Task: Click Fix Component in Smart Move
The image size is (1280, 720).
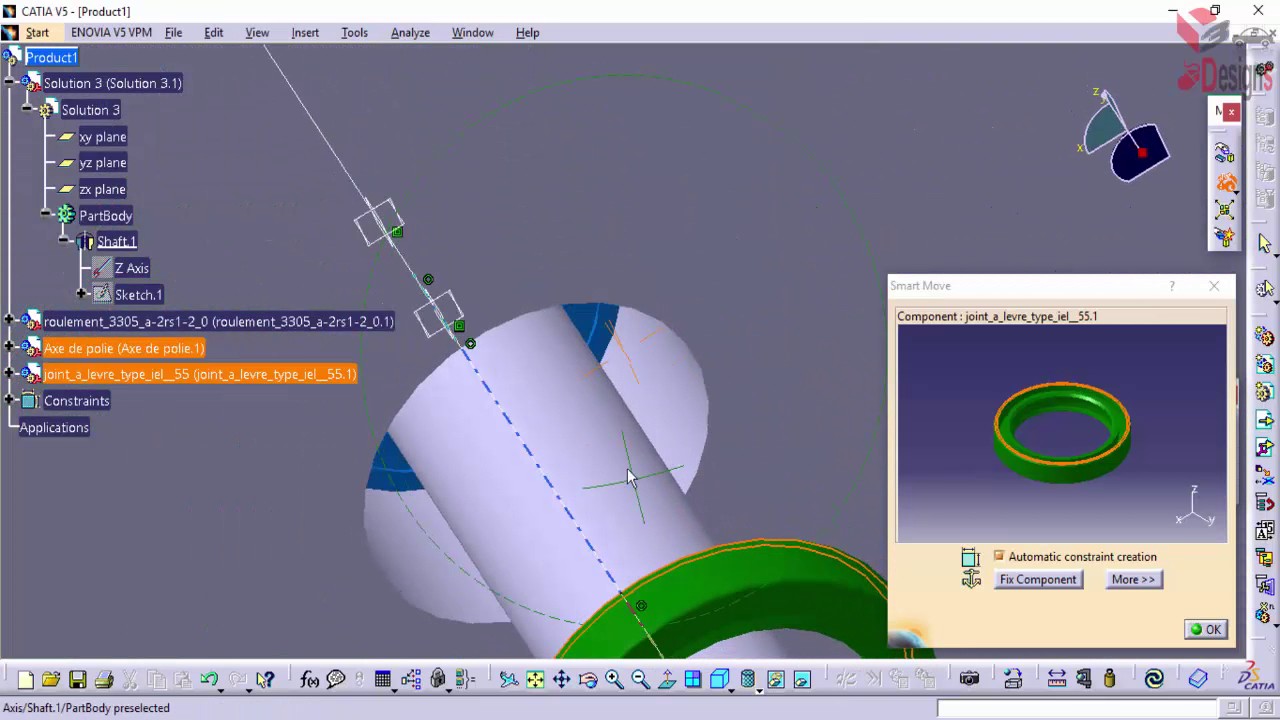Action: (1038, 579)
